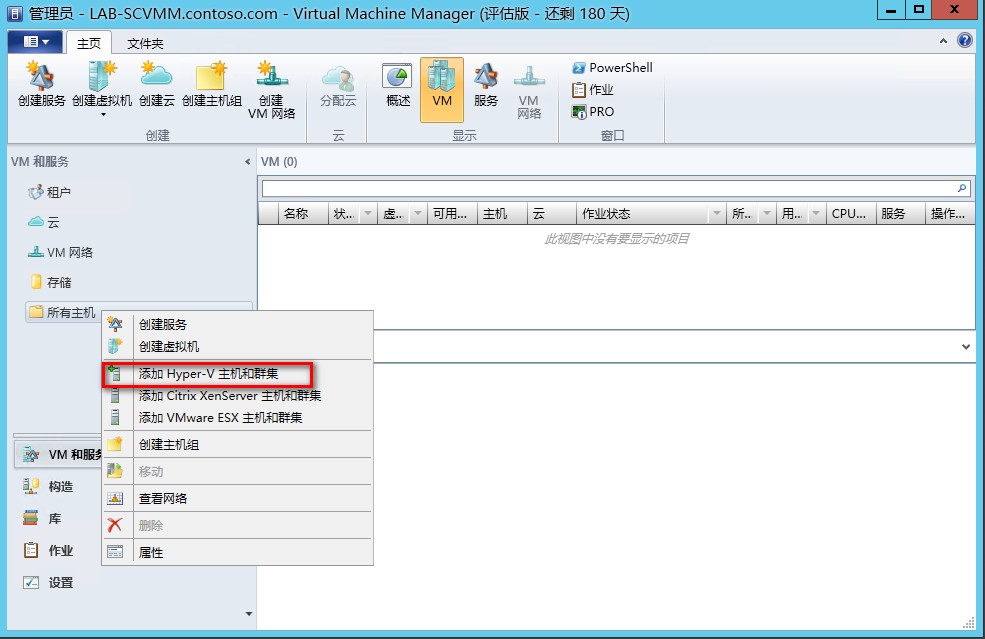Screen dimensions: 985x639
Task: Select 云 in the navigation tree
Action: tap(43, 222)
